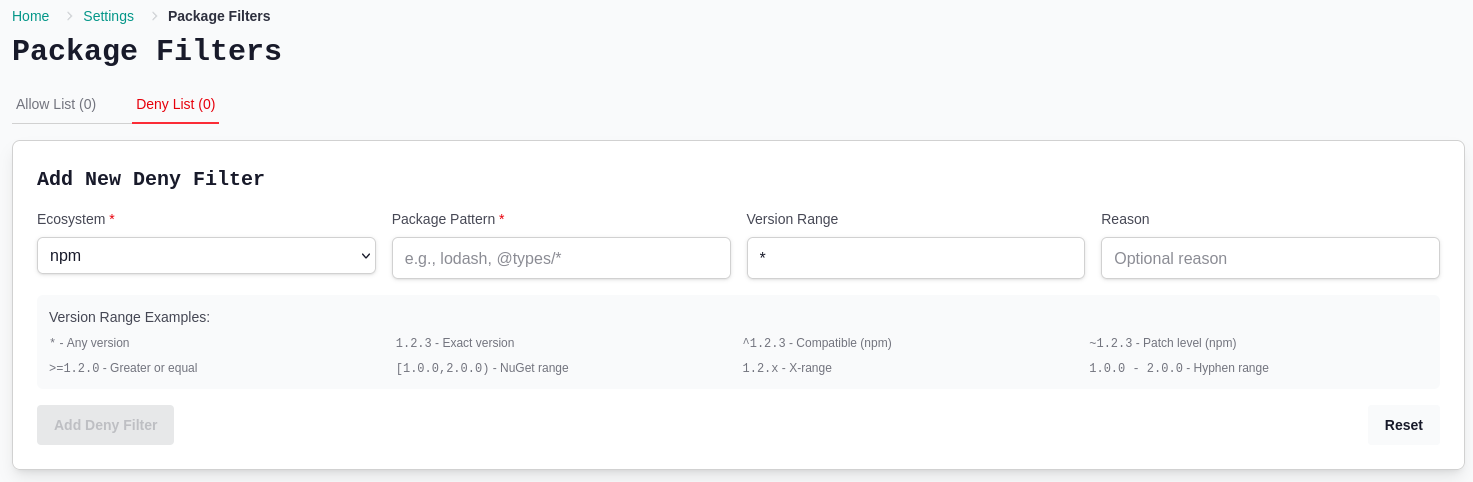This screenshot has height=482, width=1473.
Task: Click the Package Filters breadcrumb text
Action: click(x=219, y=16)
